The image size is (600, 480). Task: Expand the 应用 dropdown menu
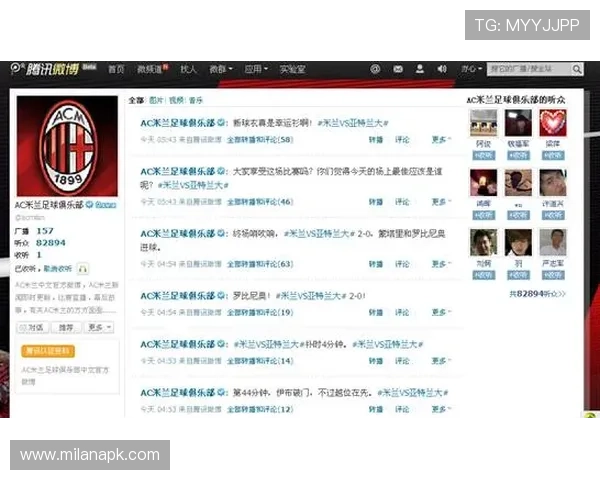pos(256,69)
